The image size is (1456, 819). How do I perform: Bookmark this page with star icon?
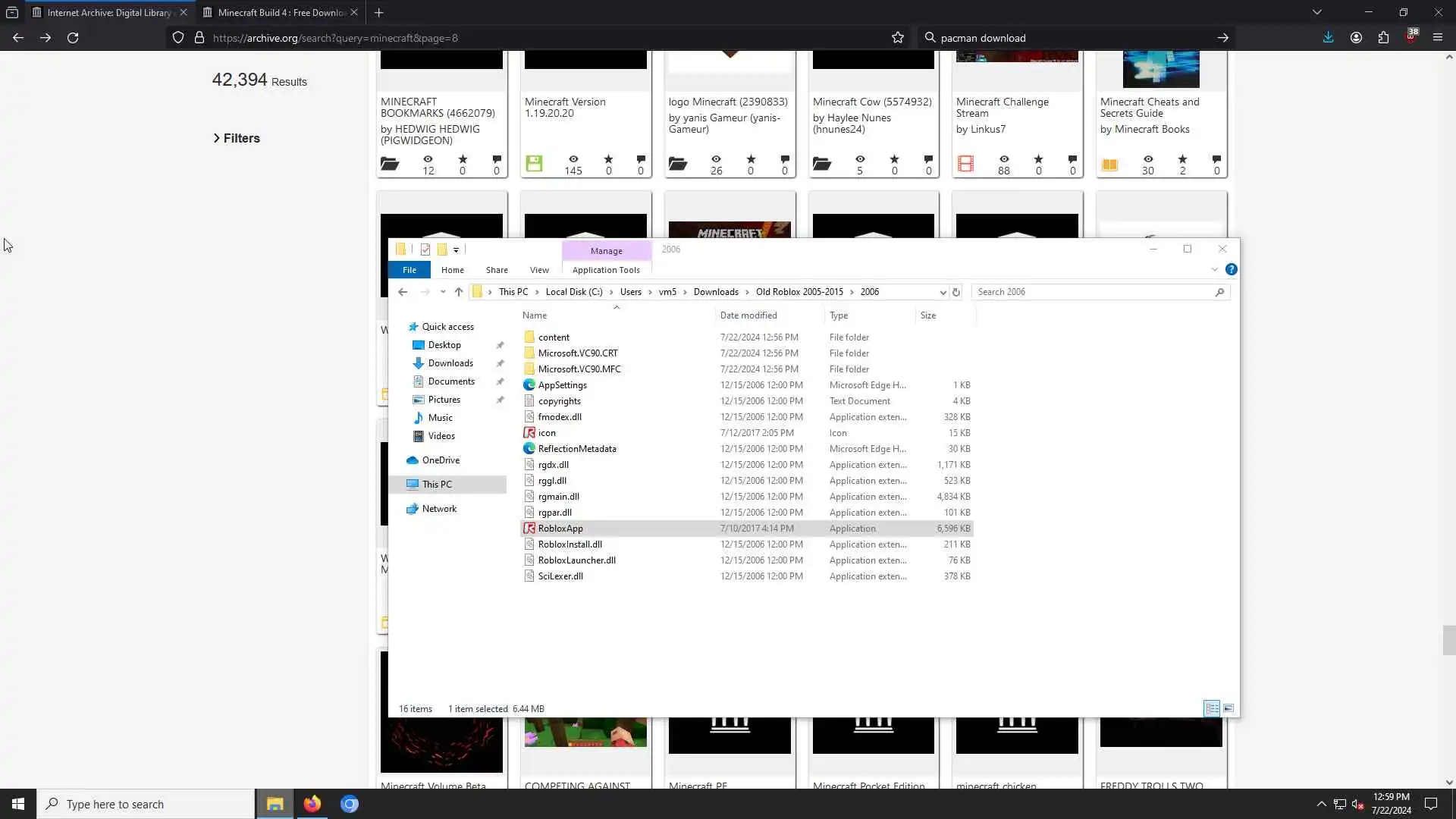(x=898, y=37)
